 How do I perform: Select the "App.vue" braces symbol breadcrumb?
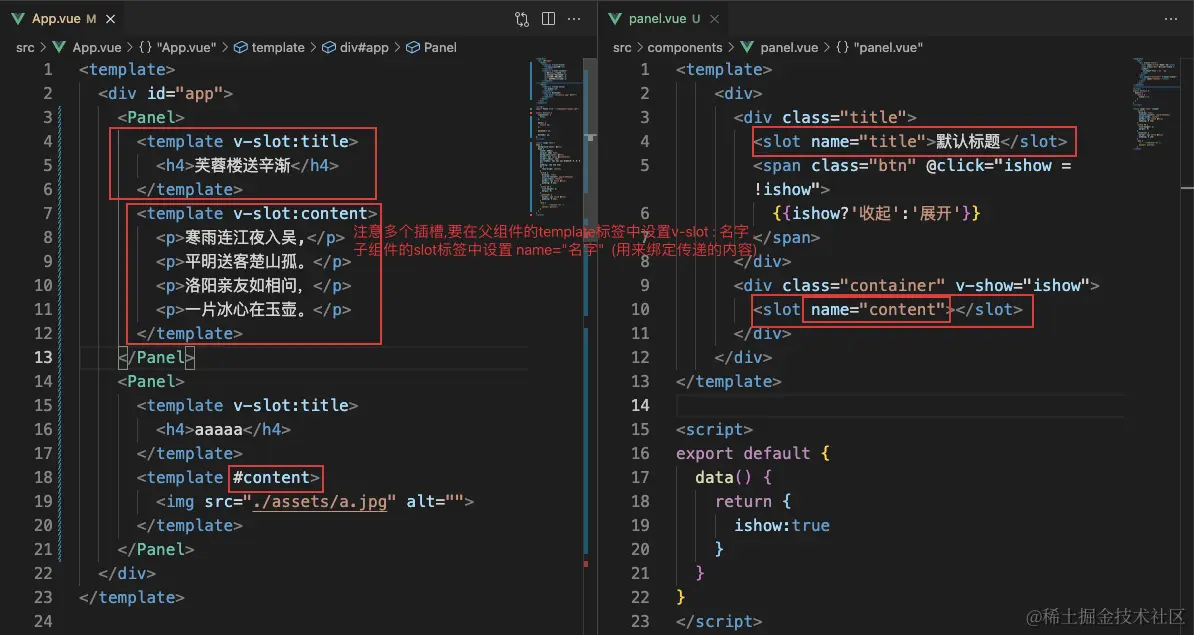click(x=177, y=47)
